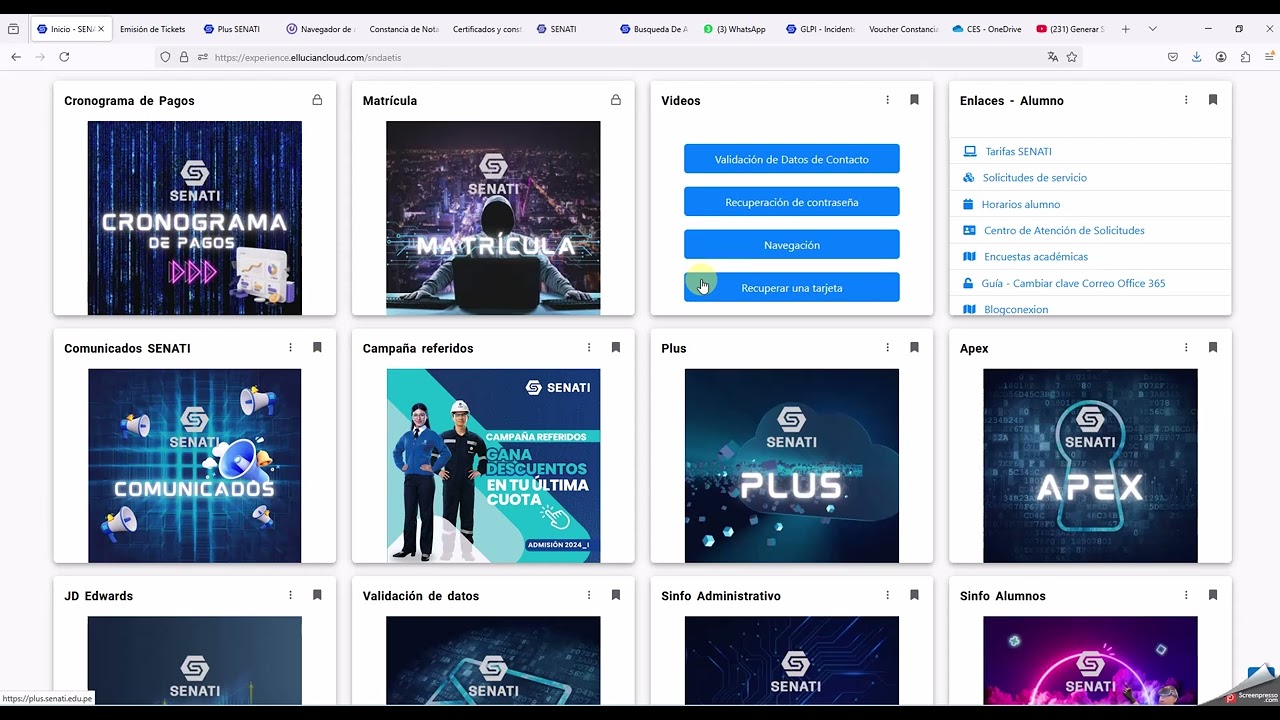
Task: Click the lock icon on Matrícula card
Action: [616, 100]
